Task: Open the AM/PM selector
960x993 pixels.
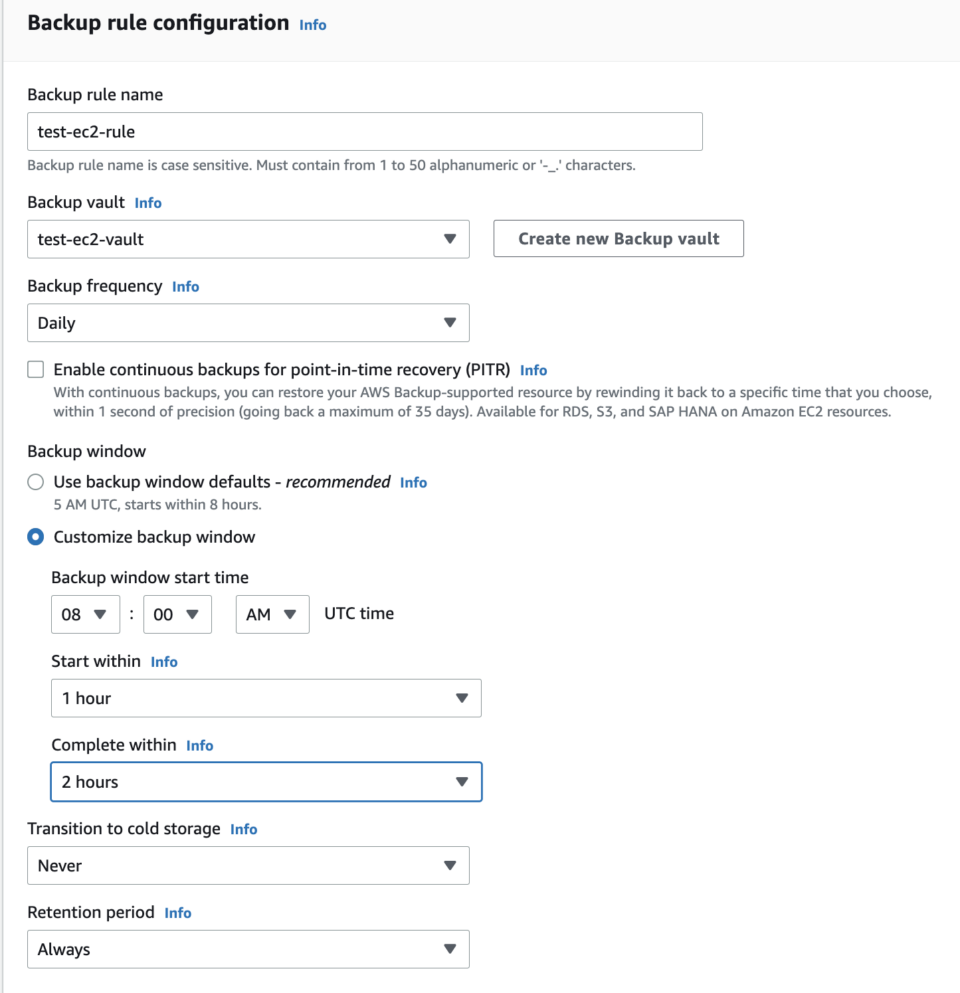Action: [271, 614]
